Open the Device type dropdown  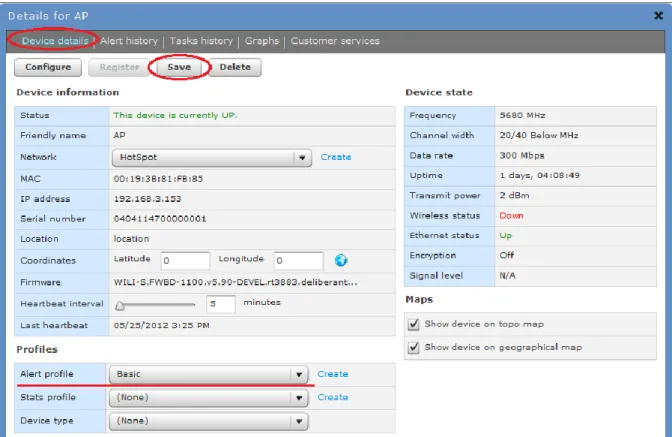coord(209,421)
